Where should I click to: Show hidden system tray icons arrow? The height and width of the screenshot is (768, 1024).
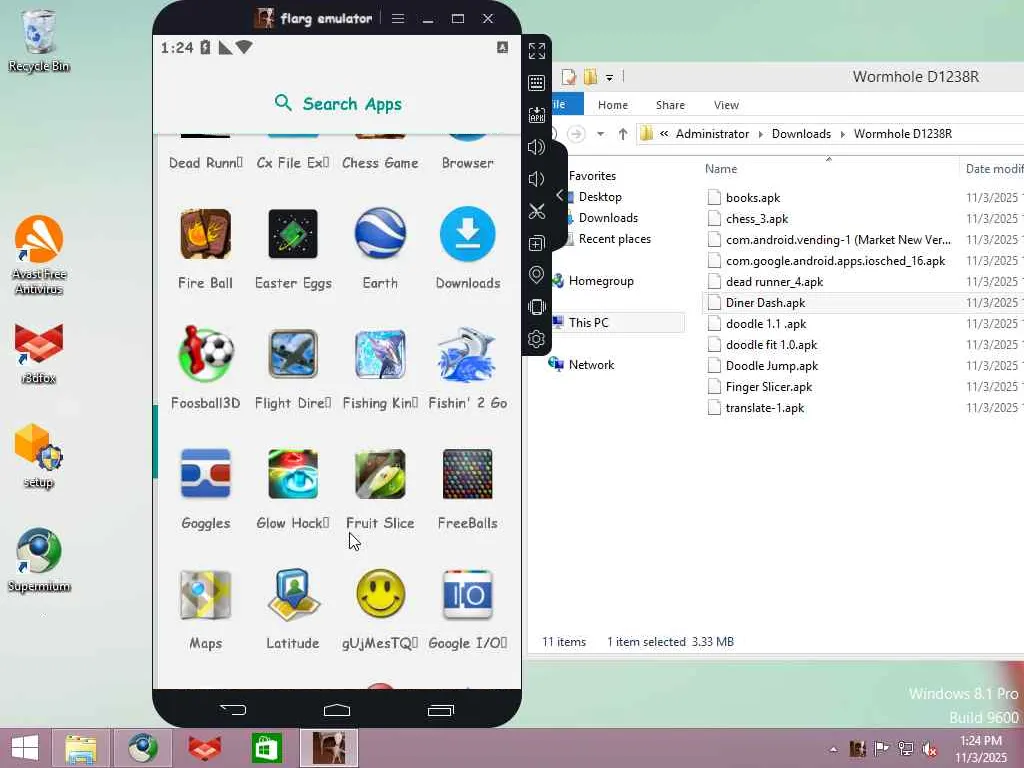pyautogui.click(x=833, y=749)
